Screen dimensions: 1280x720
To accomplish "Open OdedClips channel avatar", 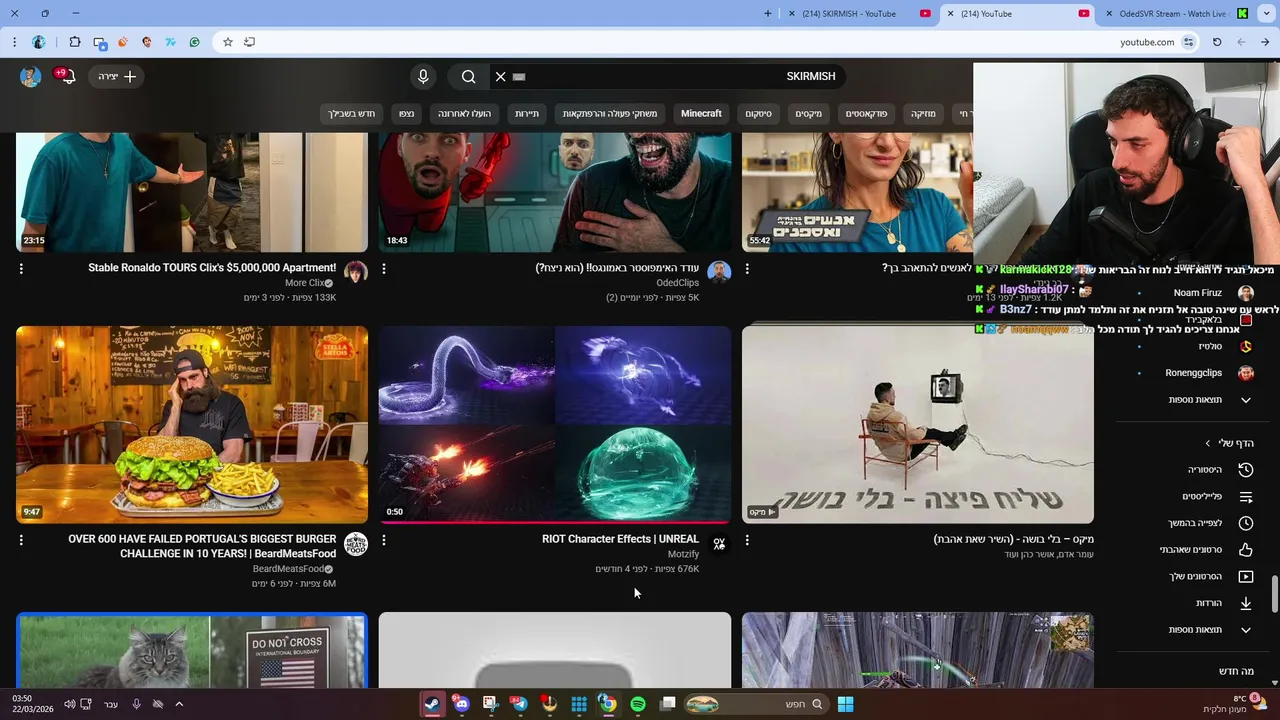I will click(719, 272).
